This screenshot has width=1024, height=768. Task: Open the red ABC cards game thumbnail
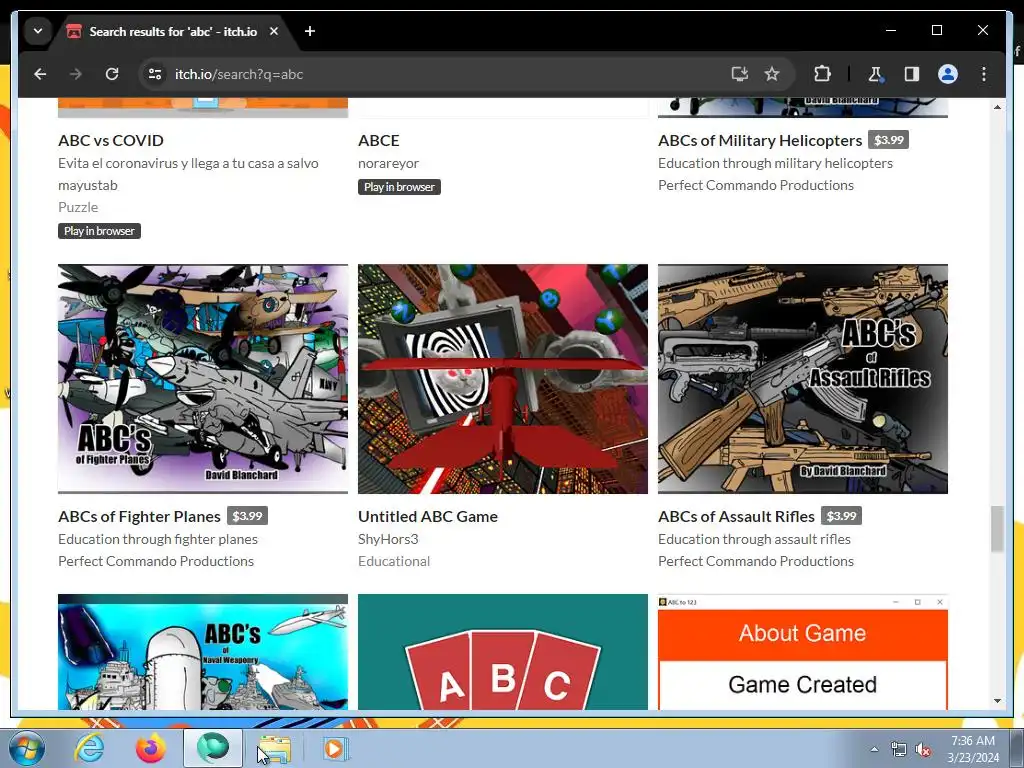click(x=503, y=652)
